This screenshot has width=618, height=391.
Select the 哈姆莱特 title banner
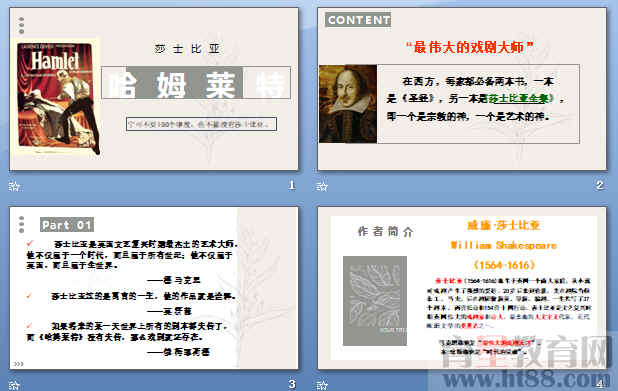pyautogui.click(x=196, y=83)
